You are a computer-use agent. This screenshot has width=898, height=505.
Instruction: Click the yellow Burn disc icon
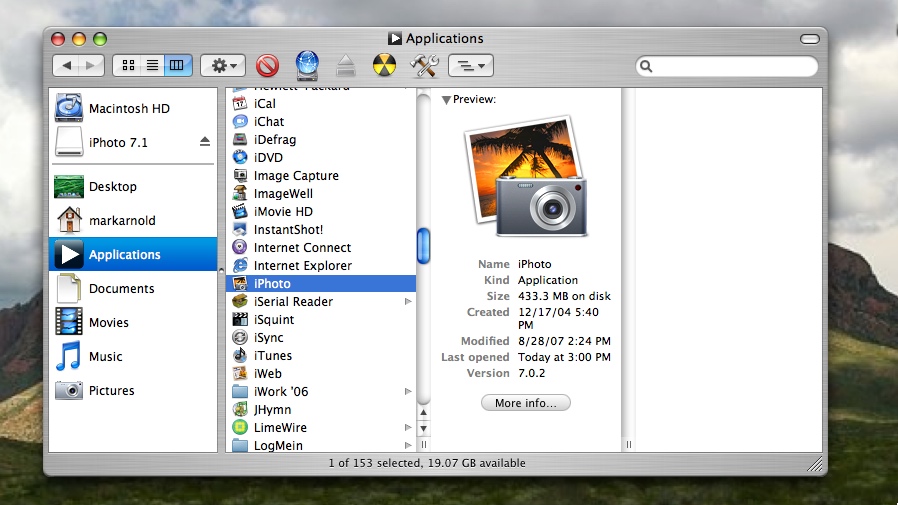[384, 65]
